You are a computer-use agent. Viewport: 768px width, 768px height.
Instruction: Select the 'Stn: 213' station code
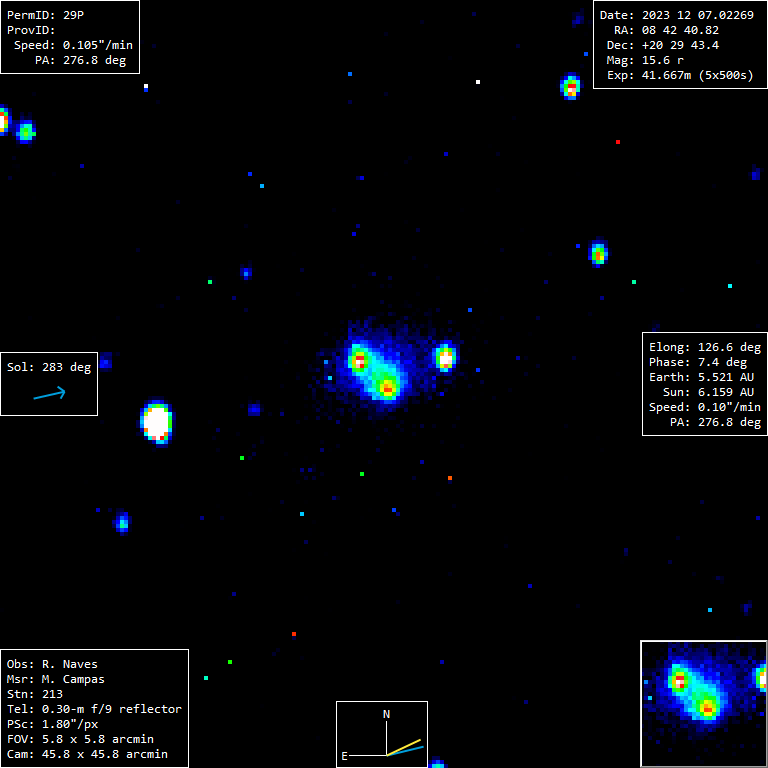point(34,694)
